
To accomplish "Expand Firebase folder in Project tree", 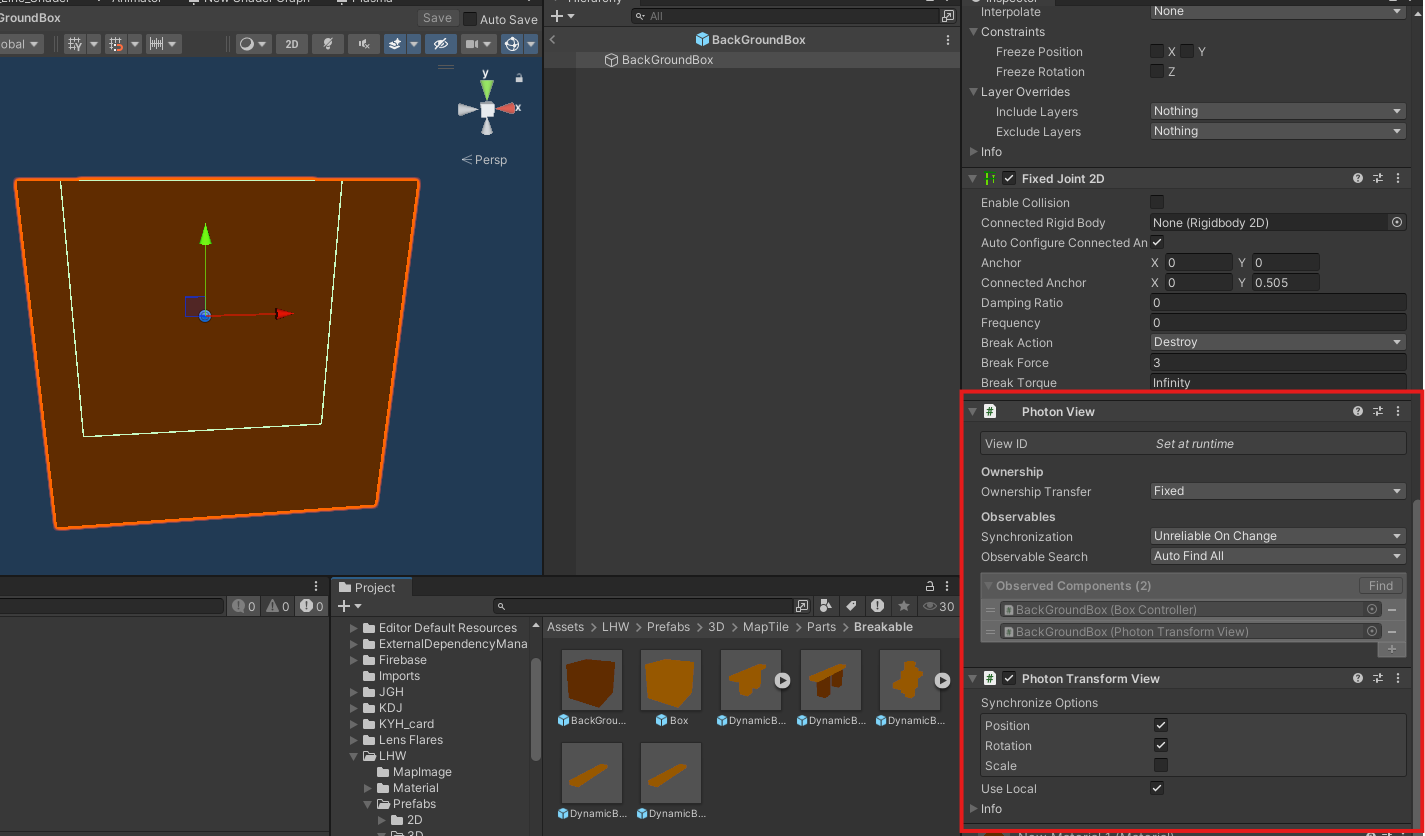I will pyautogui.click(x=353, y=660).
